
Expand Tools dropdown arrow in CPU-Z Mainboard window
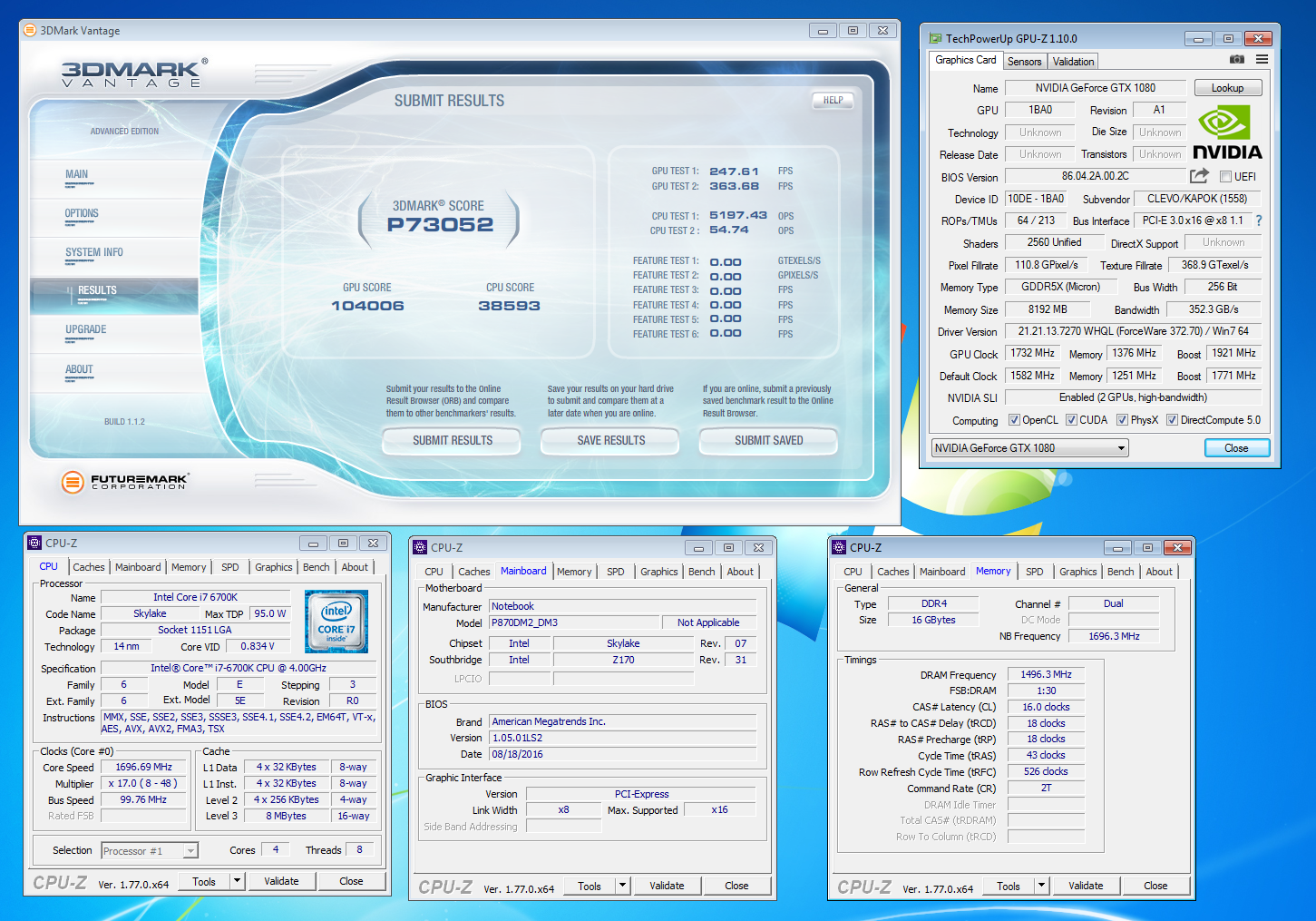622,886
